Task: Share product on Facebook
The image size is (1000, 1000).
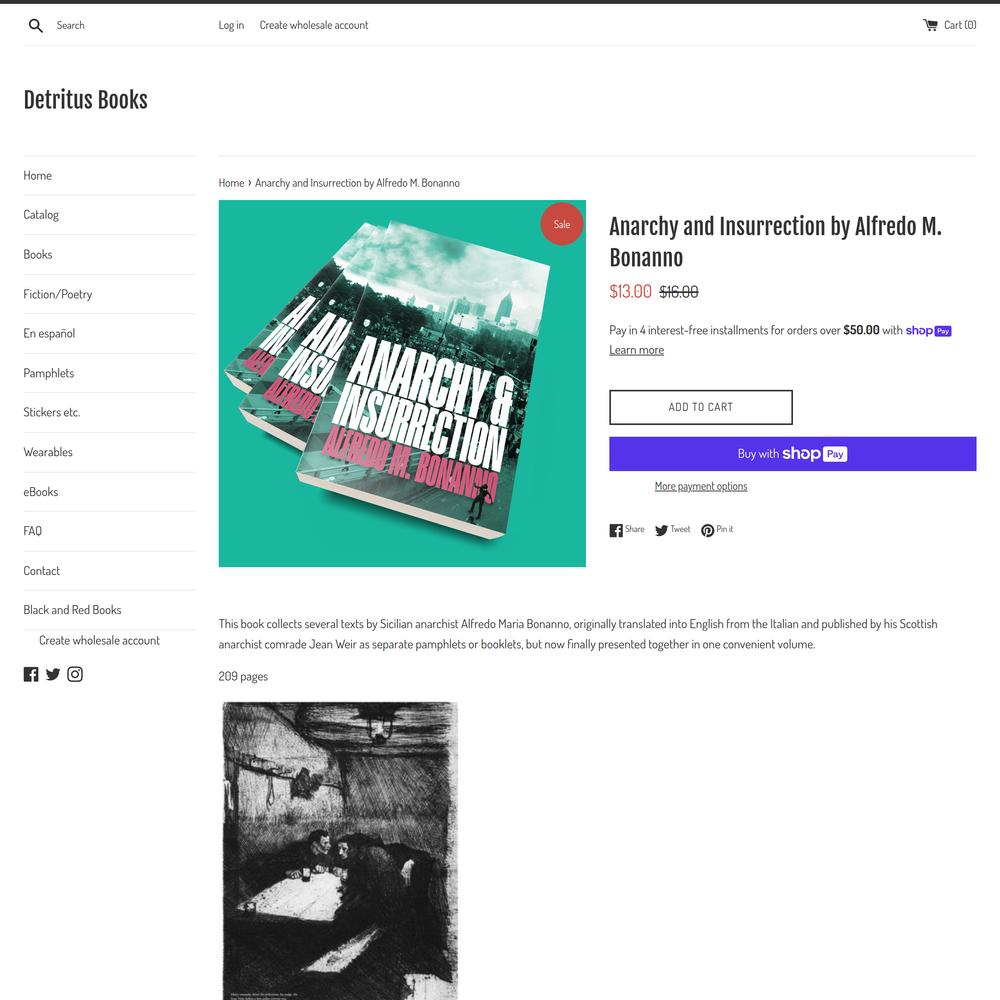Action: [627, 530]
